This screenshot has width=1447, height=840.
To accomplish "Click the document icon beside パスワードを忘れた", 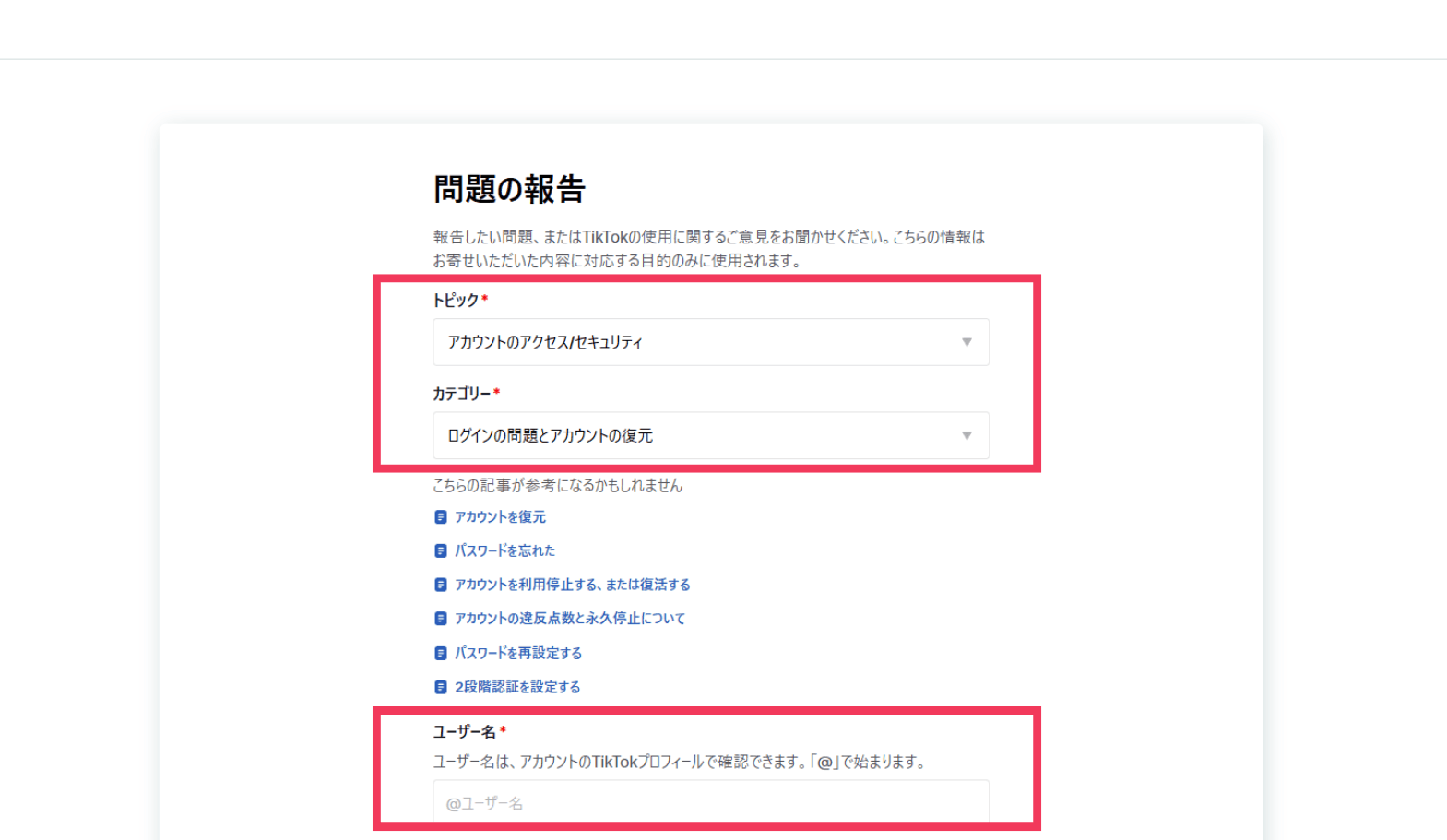I will coord(440,551).
